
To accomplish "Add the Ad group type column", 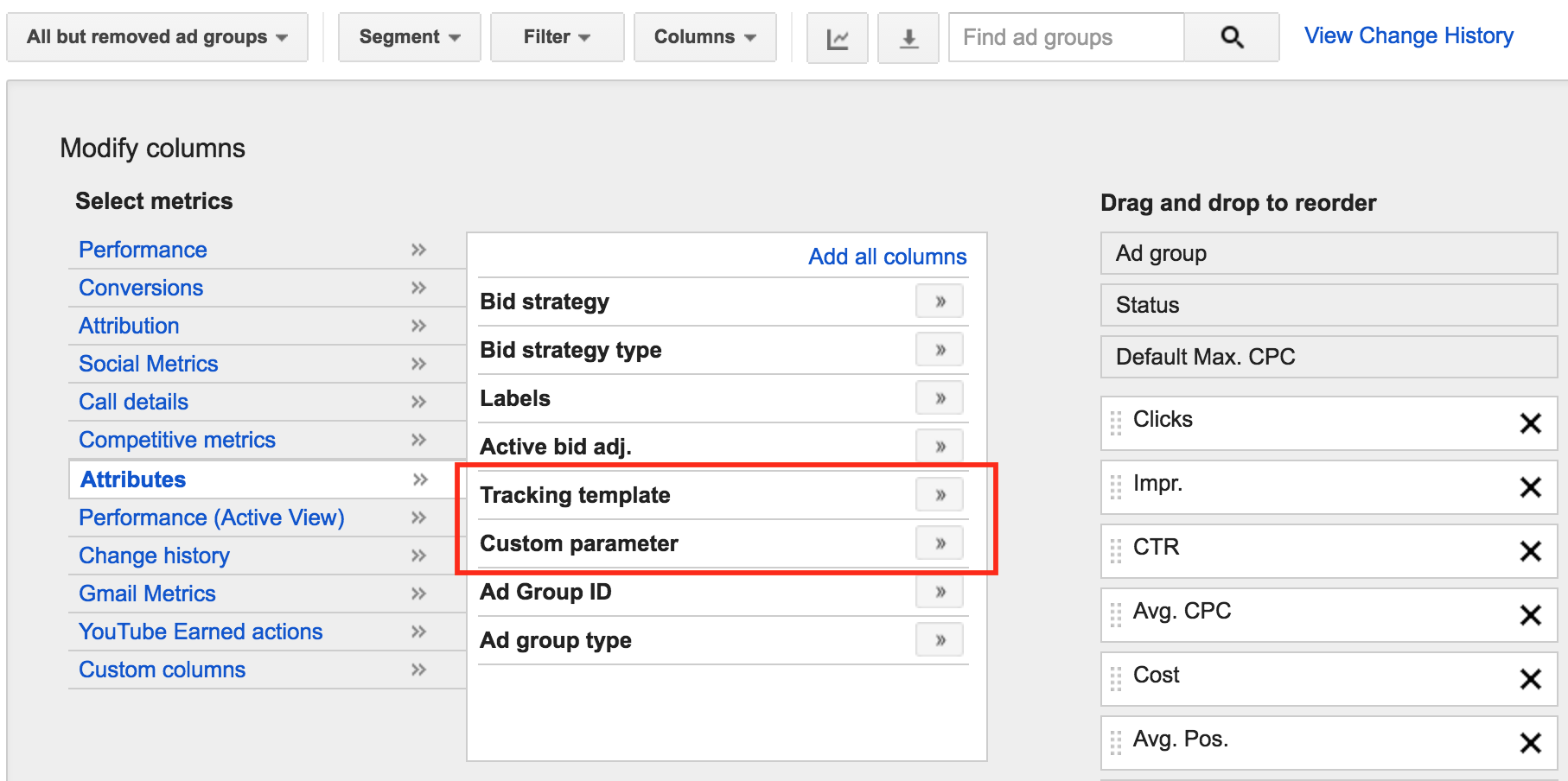I will [940, 640].
